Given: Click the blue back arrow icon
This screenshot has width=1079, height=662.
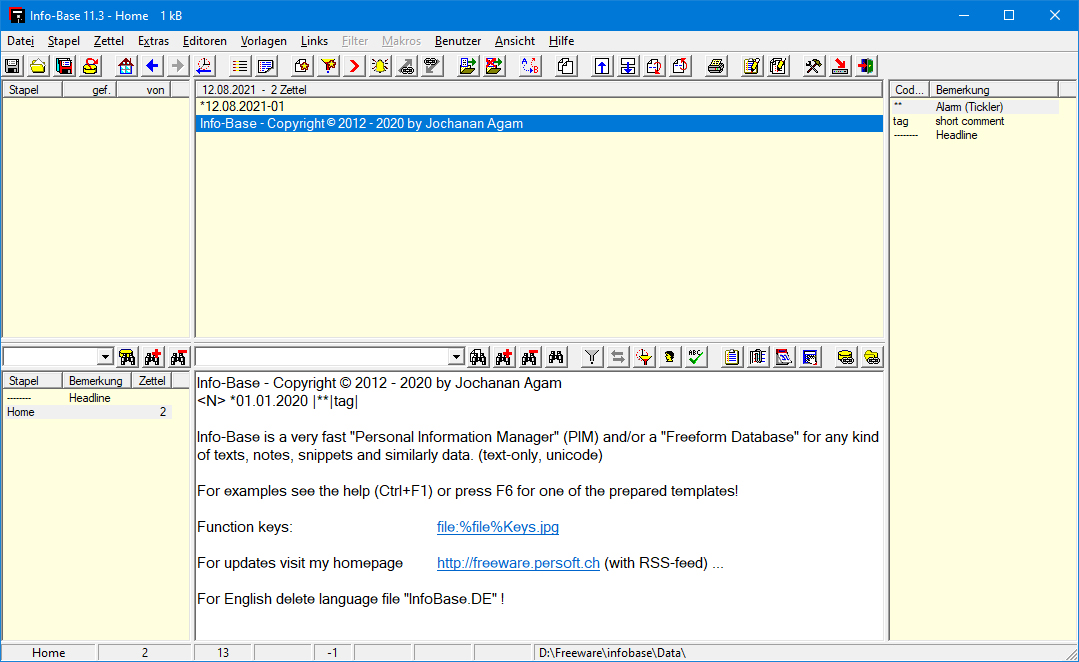Looking at the screenshot, I should pyautogui.click(x=152, y=66).
